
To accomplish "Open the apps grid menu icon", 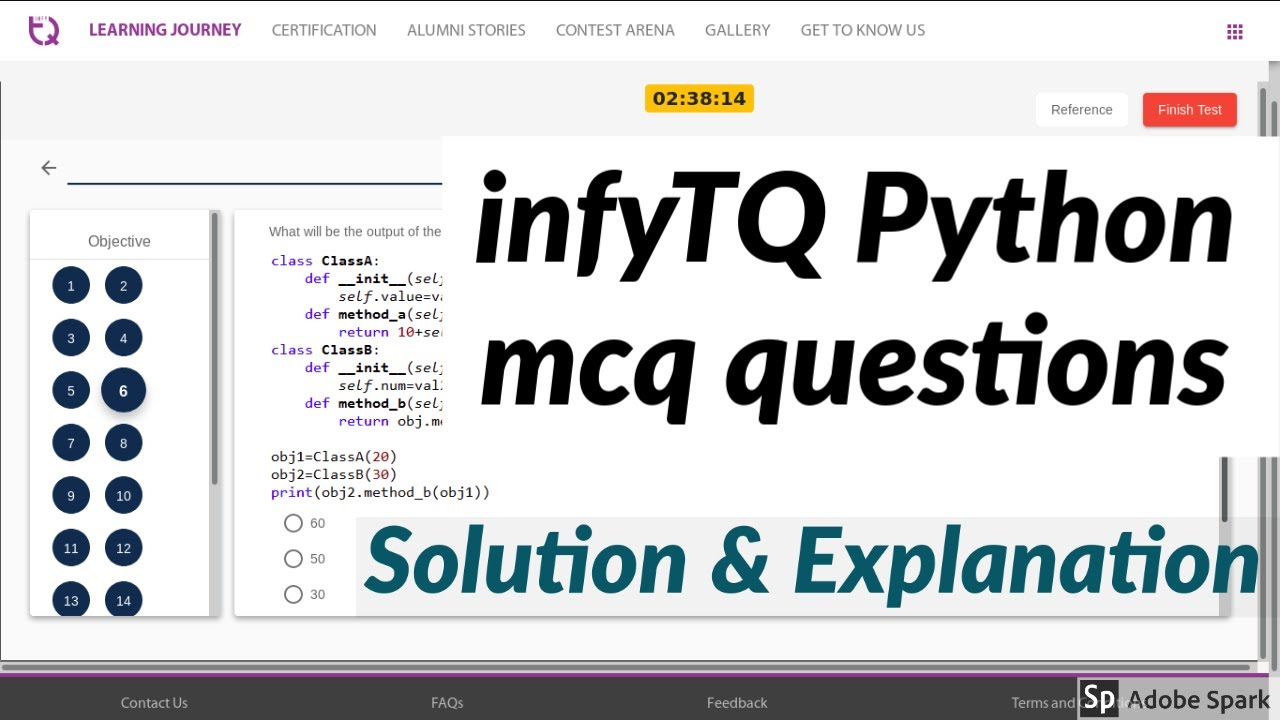I will (x=1235, y=31).
